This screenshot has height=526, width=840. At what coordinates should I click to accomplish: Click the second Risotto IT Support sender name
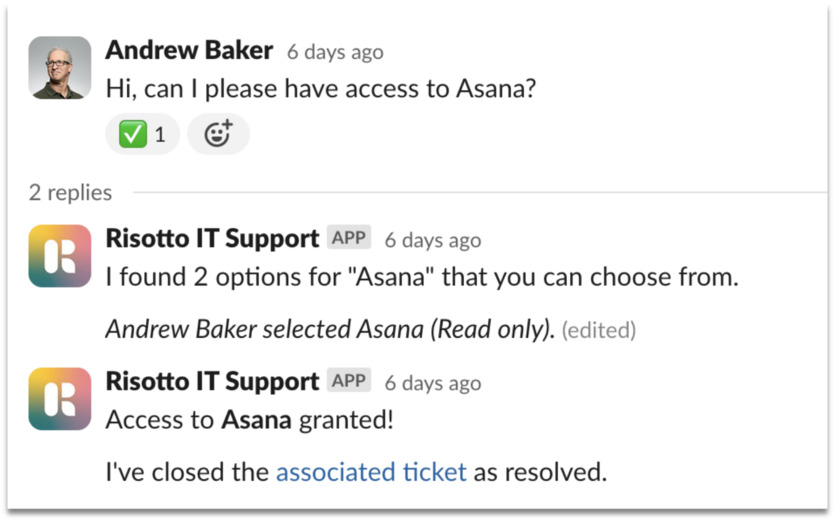pyautogui.click(x=212, y=381)
